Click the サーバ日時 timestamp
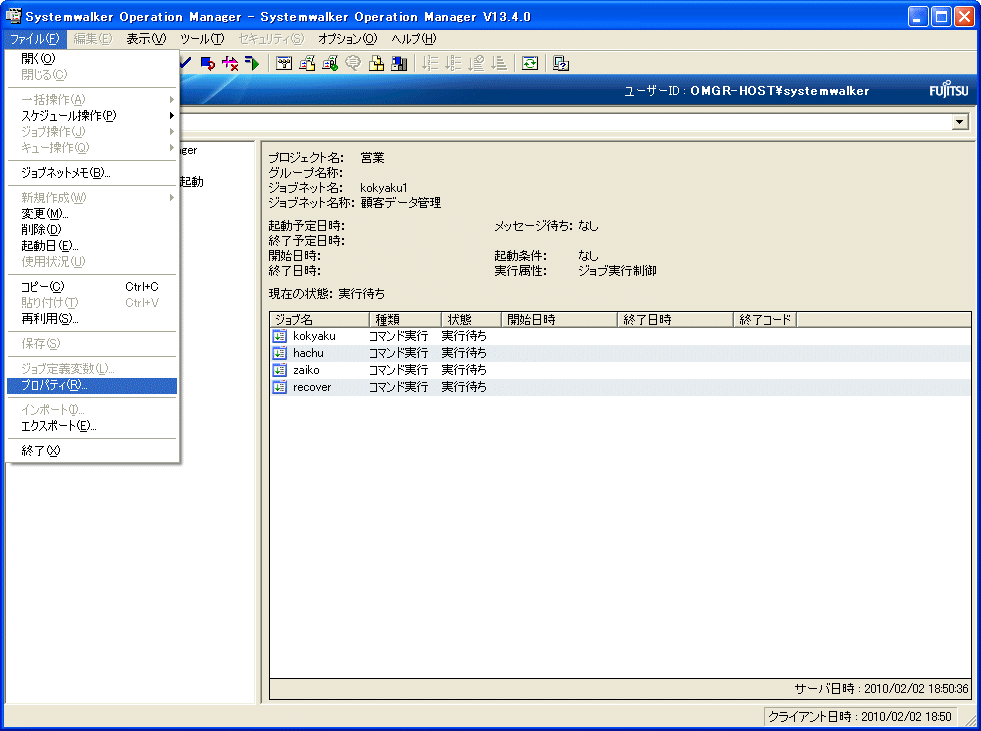 tap(882, 688)
